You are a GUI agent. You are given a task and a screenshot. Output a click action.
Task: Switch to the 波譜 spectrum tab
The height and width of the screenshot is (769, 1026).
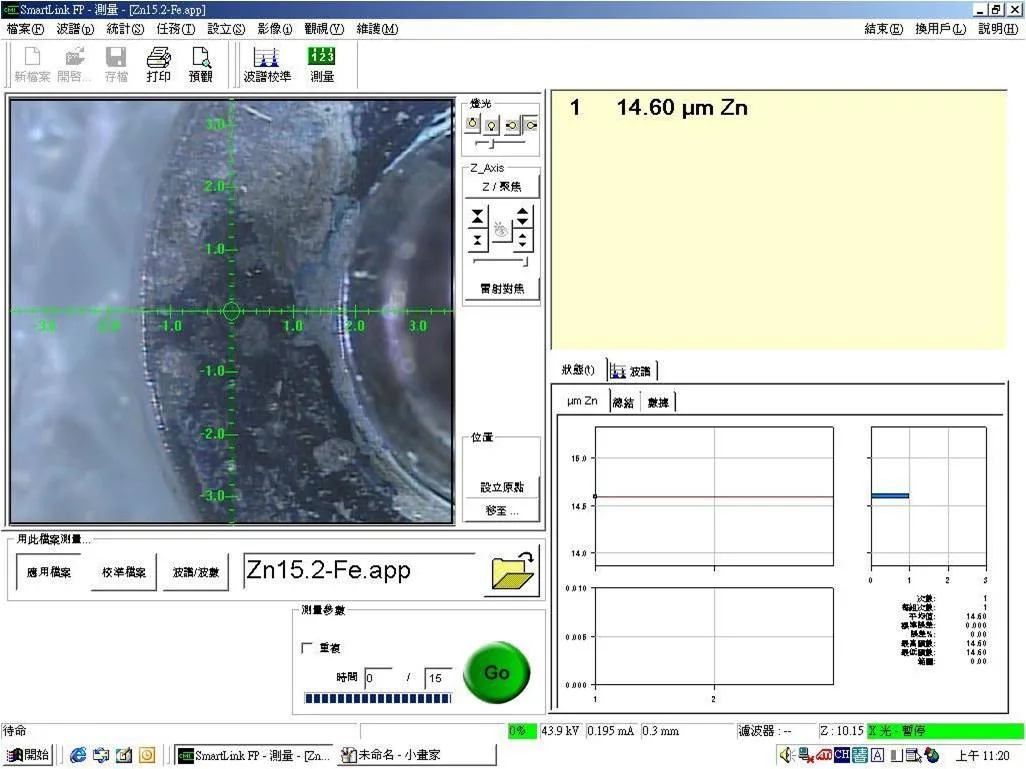pyautogui.click(x=631, y=371)
